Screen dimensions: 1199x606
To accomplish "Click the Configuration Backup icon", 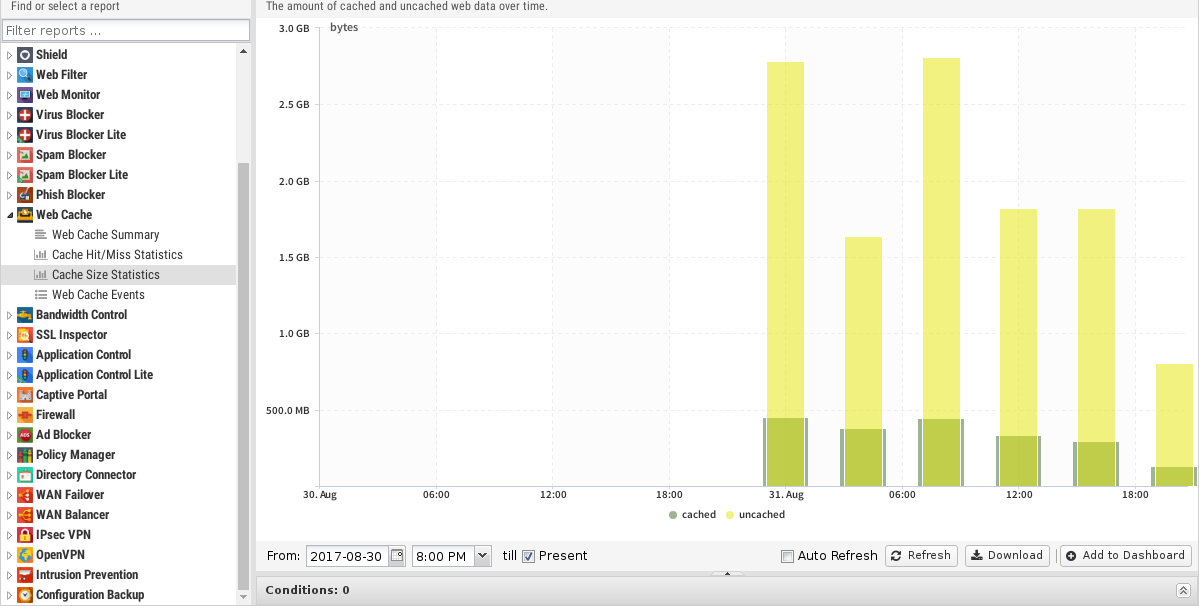I will click(25, 595).
